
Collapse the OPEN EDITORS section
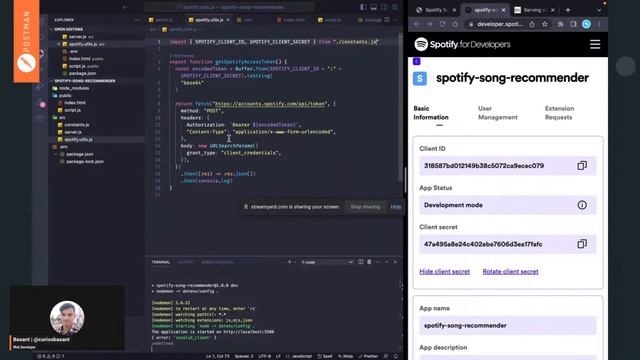pos(68,29)
